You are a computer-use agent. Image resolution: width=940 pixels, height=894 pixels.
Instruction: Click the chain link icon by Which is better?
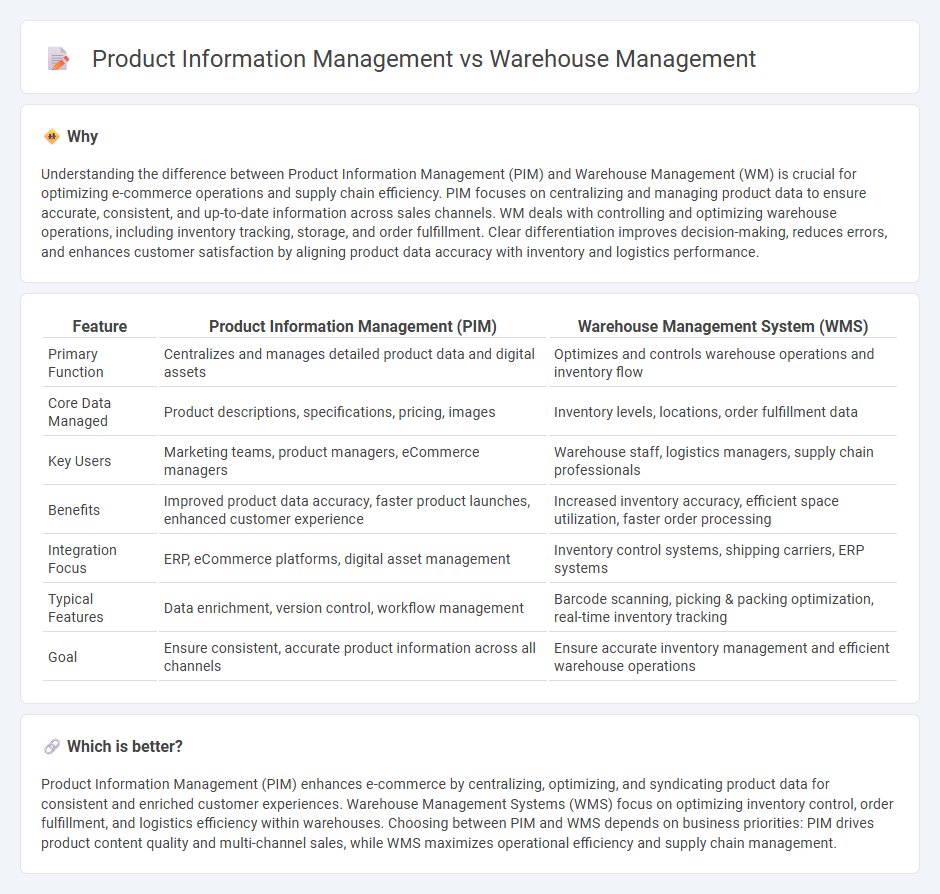[x=52, y=746]
